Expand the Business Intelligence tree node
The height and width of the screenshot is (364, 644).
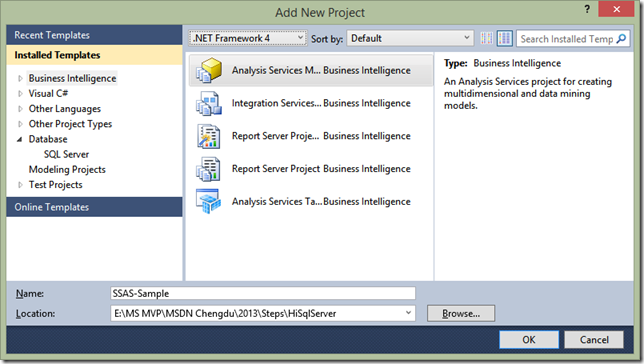(x=20, y=78)
